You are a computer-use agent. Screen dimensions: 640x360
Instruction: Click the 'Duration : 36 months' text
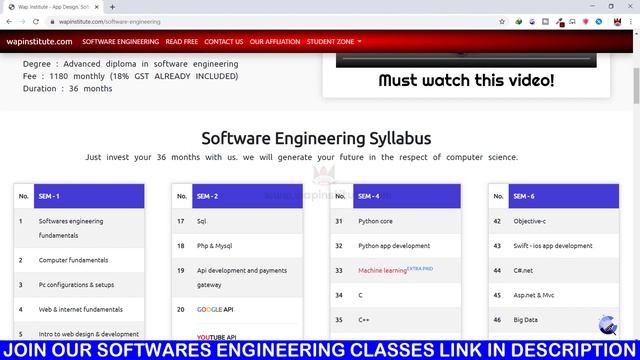click(x=67, y=89)
